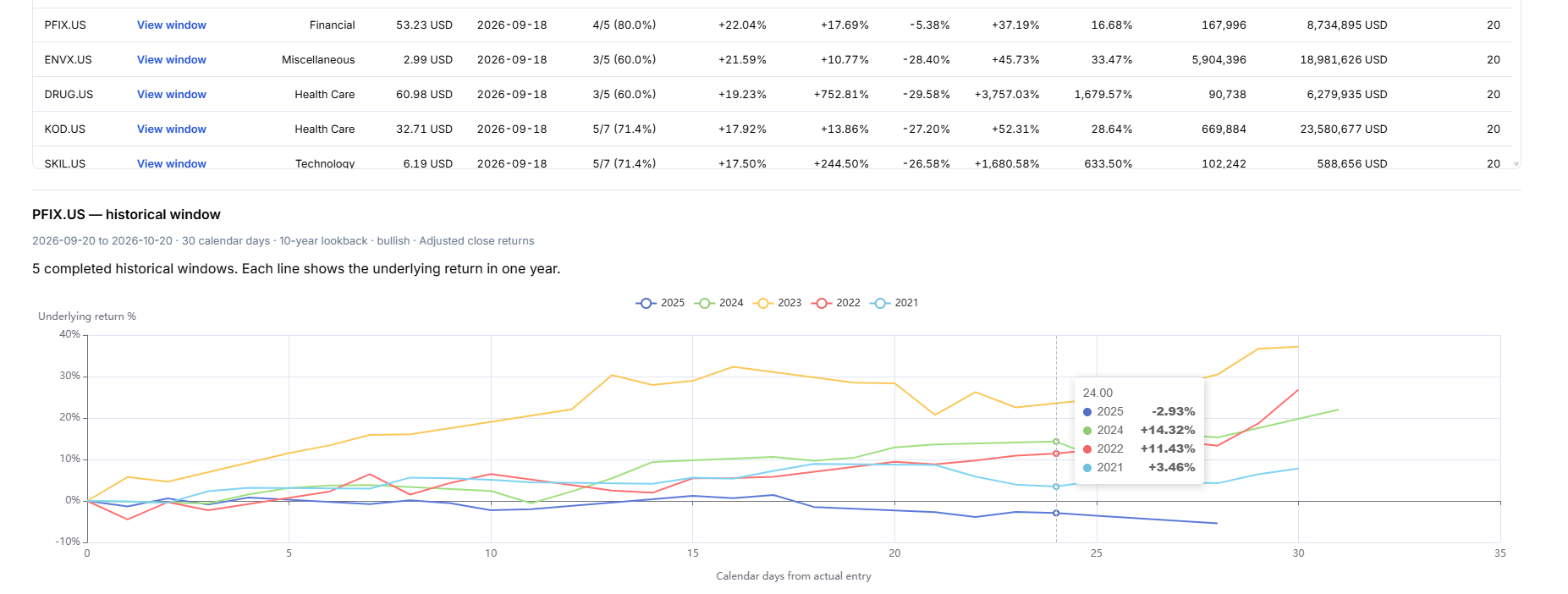The image size is (1568, 594).
Task: Toggle the 2021 series in chart legend
Action: [894, 303]
